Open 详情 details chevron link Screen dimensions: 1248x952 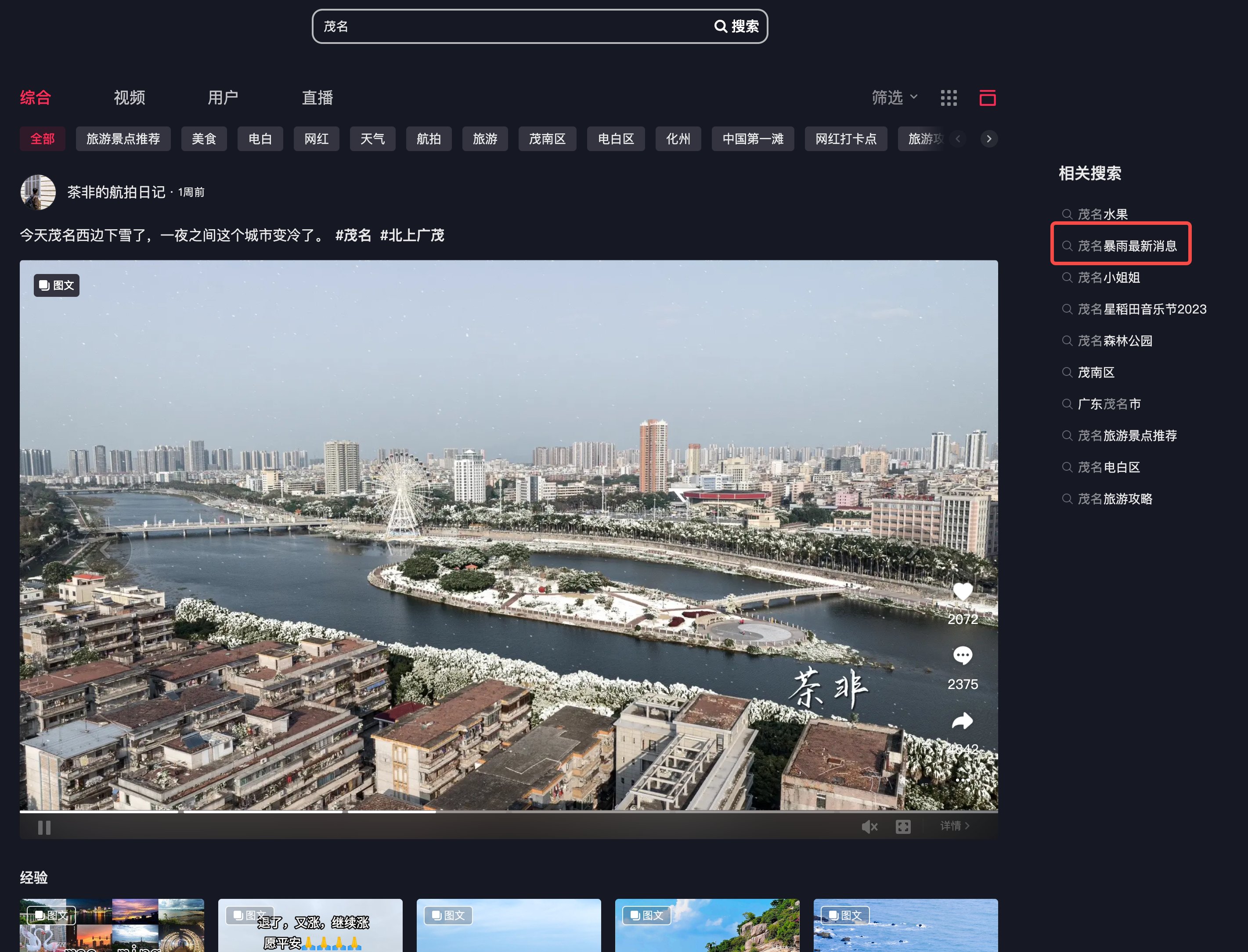[x=954, y=826]
